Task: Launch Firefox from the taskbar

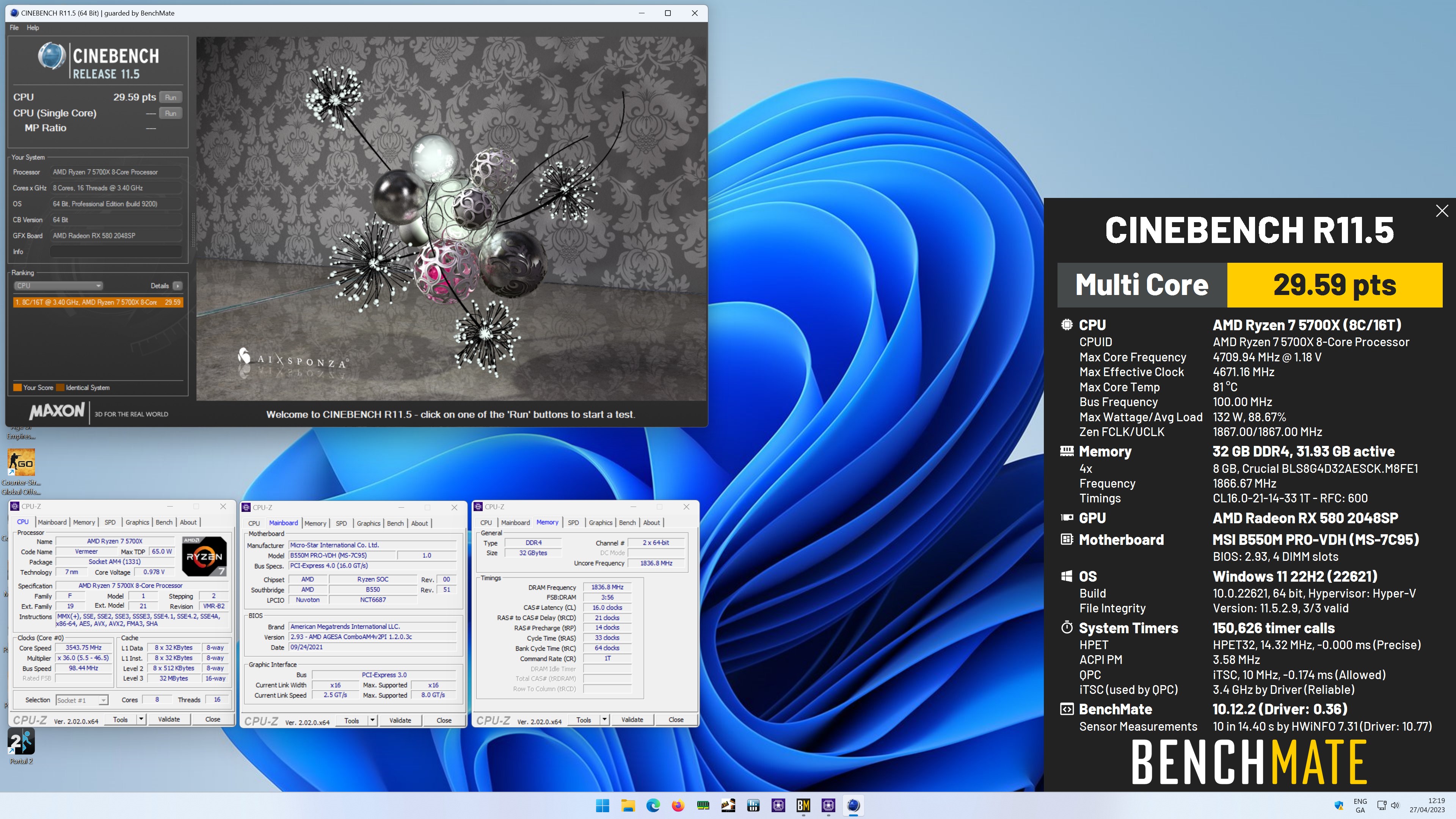Action: [678, 805]
